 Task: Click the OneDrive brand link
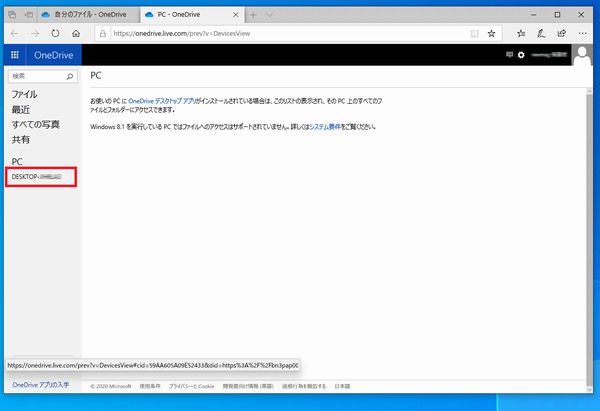pos(54,55)
